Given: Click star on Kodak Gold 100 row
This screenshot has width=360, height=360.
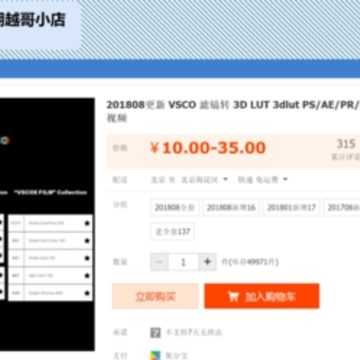Looking at the screenshot, I should coord(87,258).
